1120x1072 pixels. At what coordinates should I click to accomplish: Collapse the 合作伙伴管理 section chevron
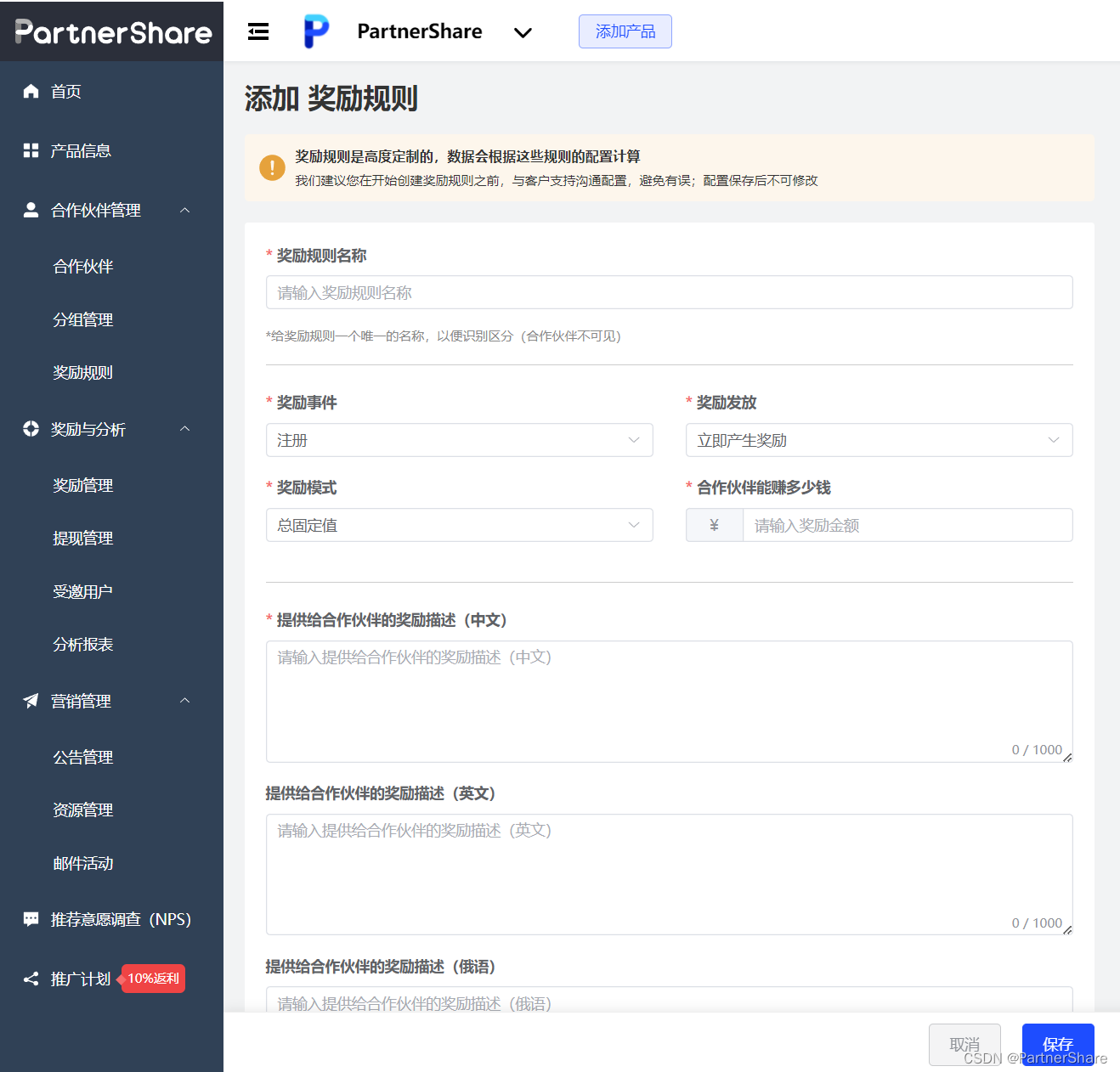pyautogui.click(x=185, y=210)
